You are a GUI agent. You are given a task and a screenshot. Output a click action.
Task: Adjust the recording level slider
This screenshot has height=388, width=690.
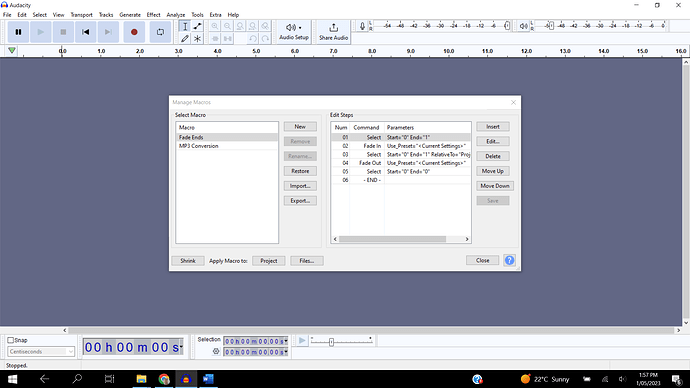507,26
